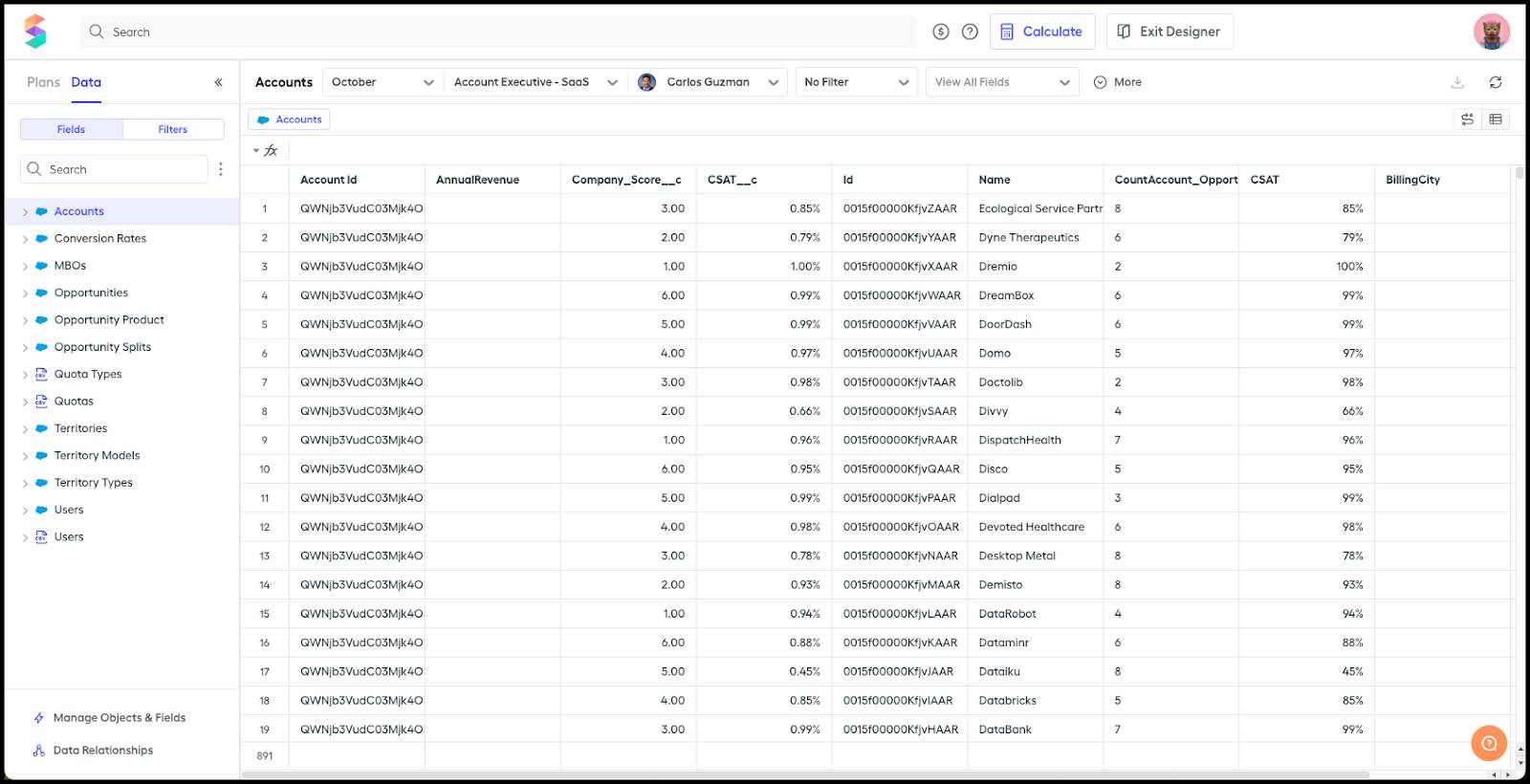The width and height of the screenshot is (1530, 784).
Task: Click the top Search input field
Action: [x=497, y=32]
